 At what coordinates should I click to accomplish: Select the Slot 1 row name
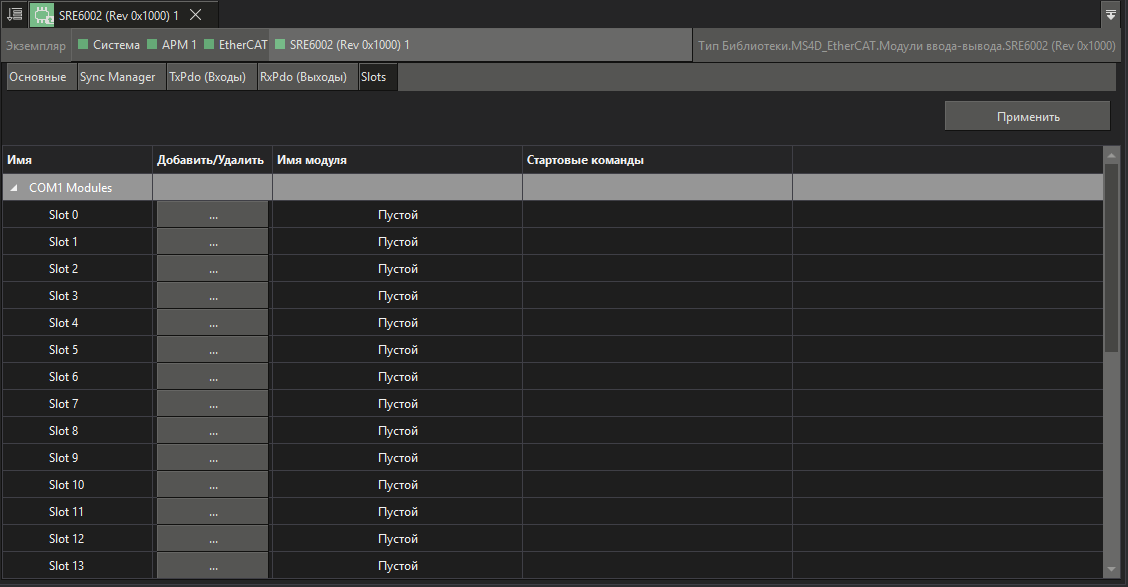(x=63, y=242)
